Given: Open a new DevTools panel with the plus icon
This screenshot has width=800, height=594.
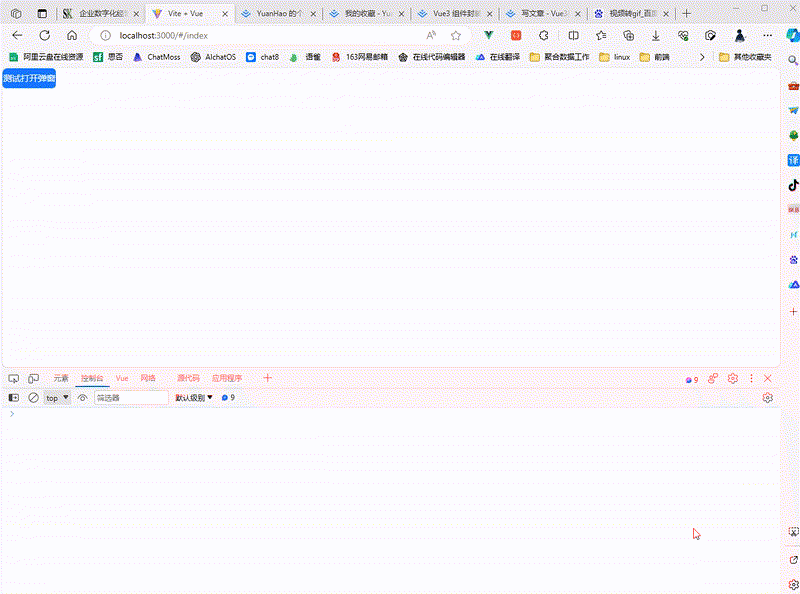Looking at the screenshot, I should pos(268,378).
